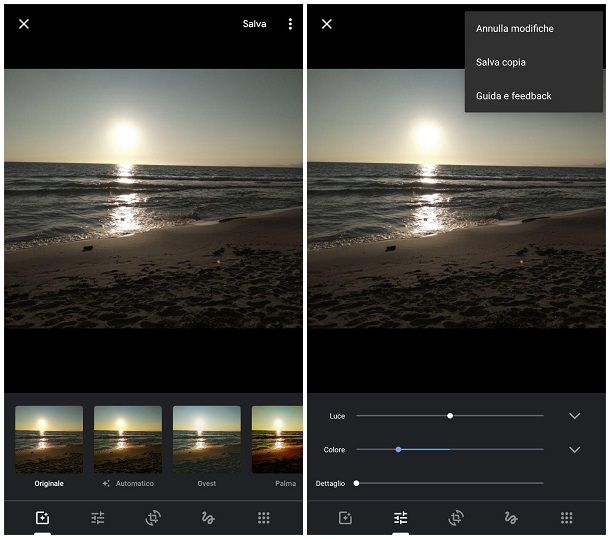This screenshot has width=610, height=539.
Task: Open the more tools grid icon in left editor
Action: click(x=264, y=518)
